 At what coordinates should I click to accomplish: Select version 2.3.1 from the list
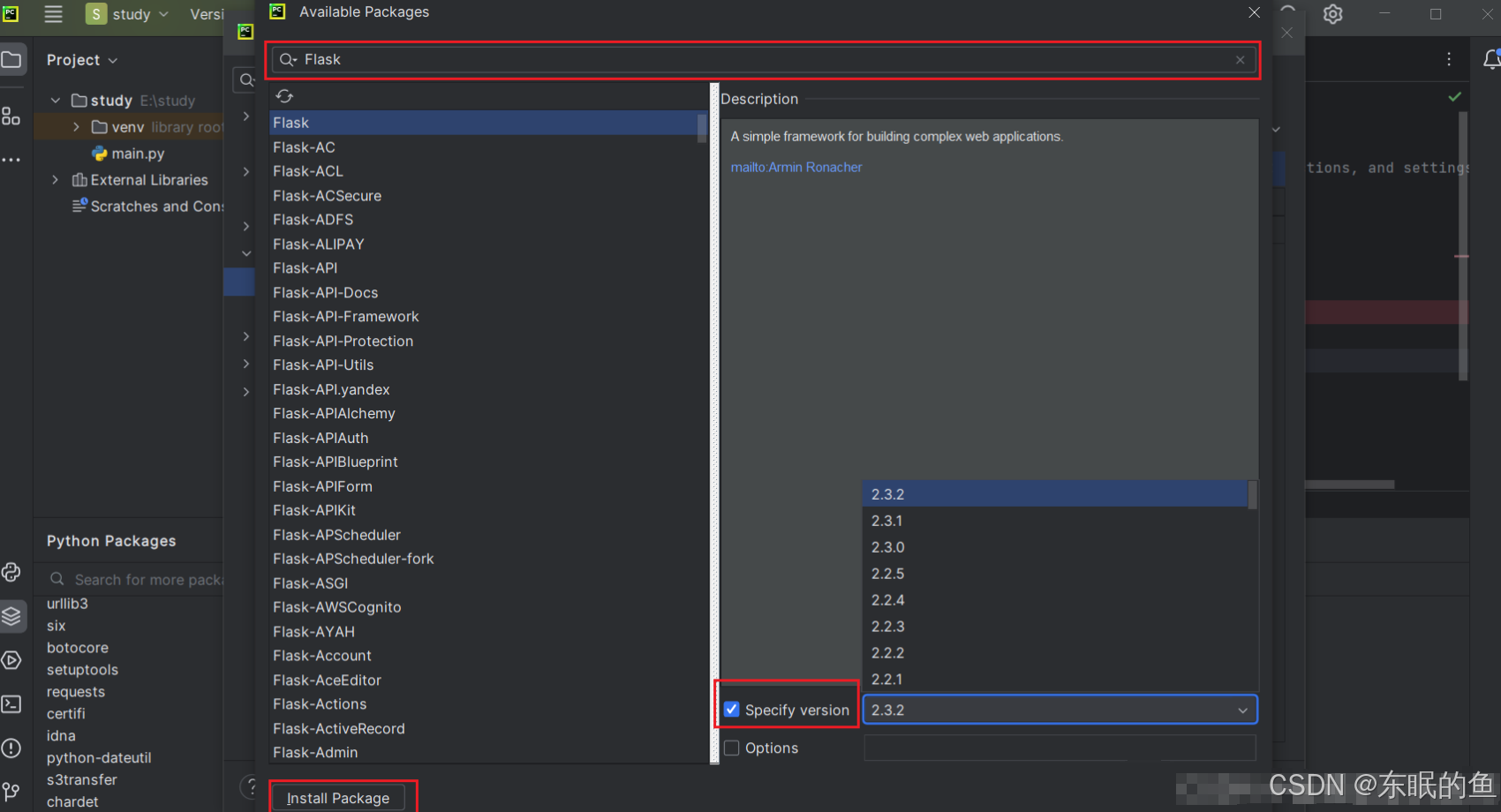(1055, 521)
